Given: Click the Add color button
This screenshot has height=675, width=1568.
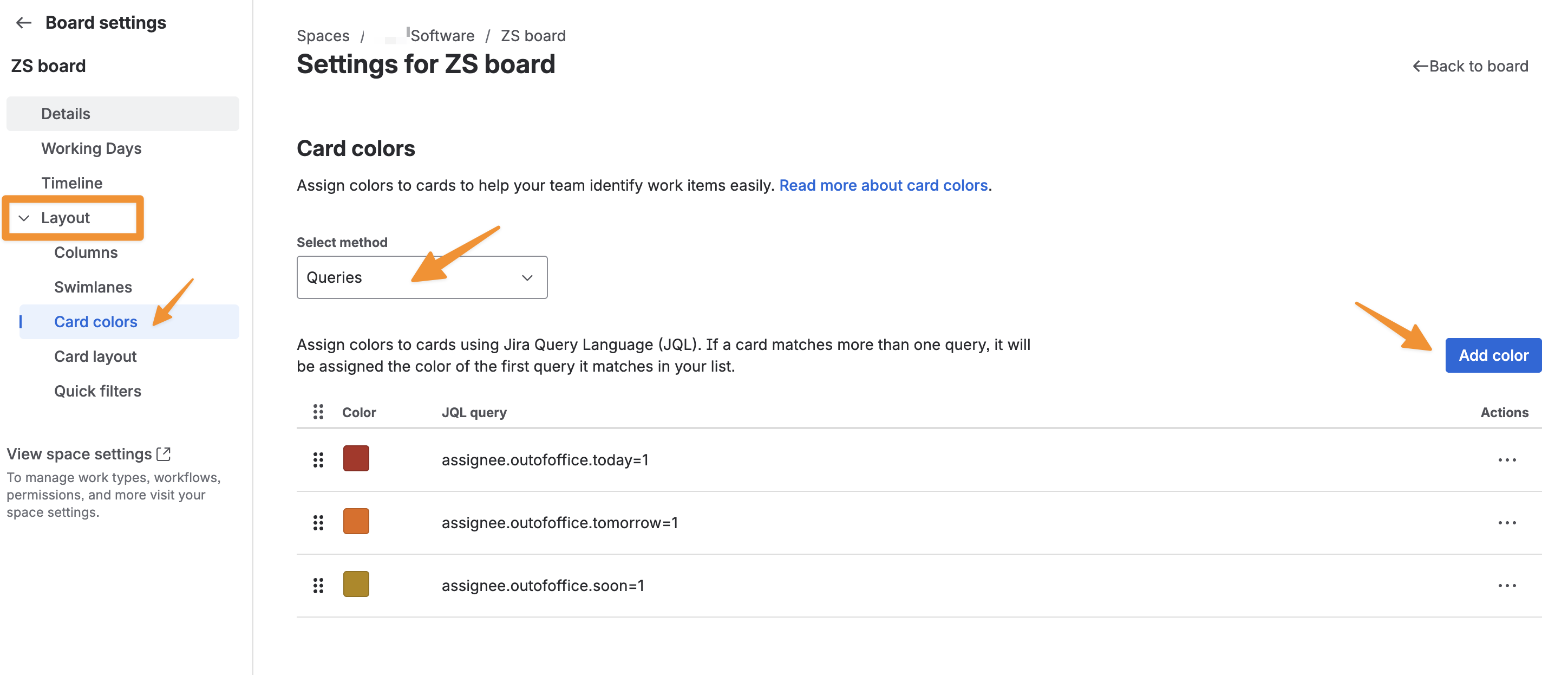Looking at the screenshot, I should click(1493, 355).
